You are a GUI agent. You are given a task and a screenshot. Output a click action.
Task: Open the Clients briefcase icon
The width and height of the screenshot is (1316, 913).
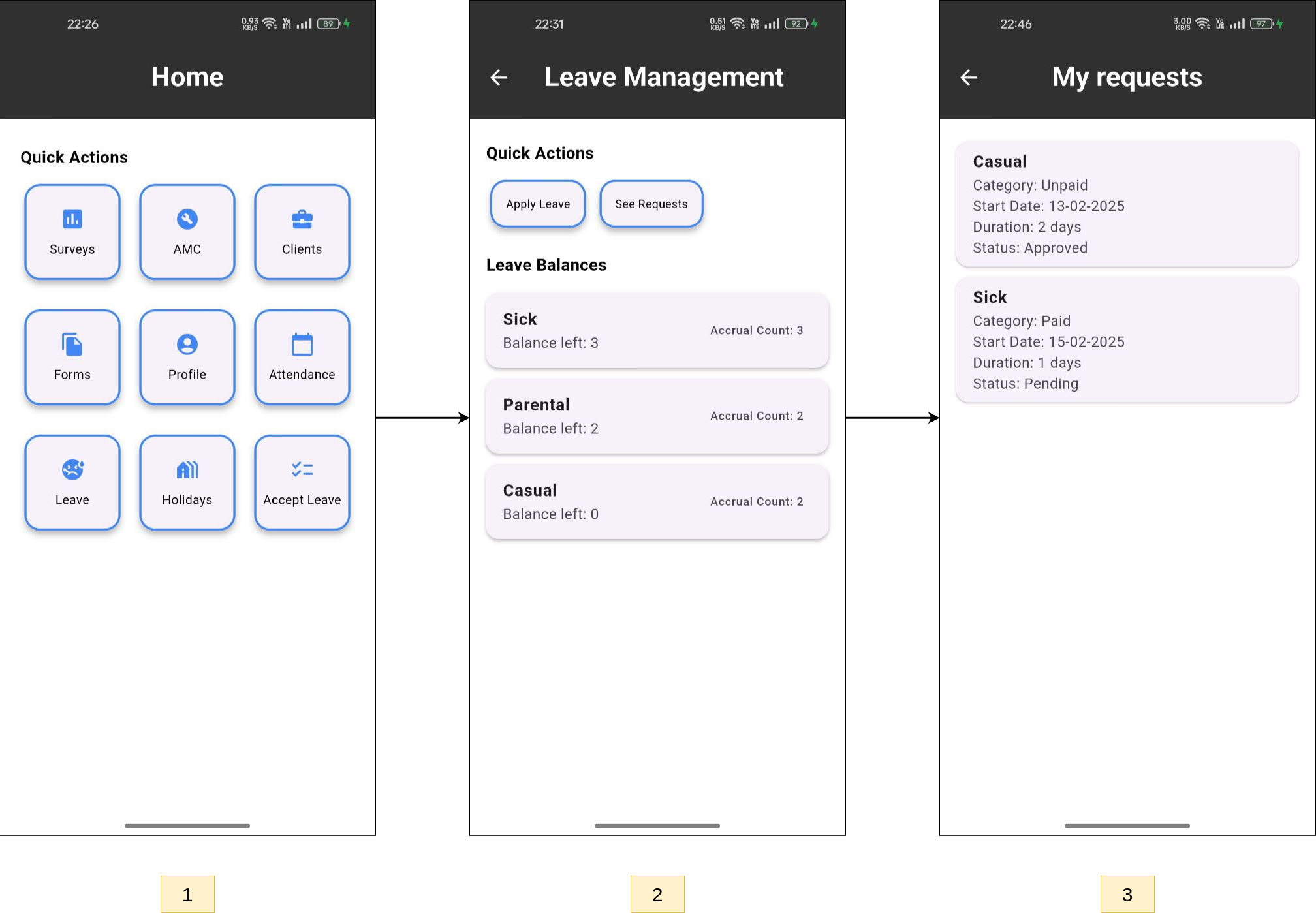point(302,219)
